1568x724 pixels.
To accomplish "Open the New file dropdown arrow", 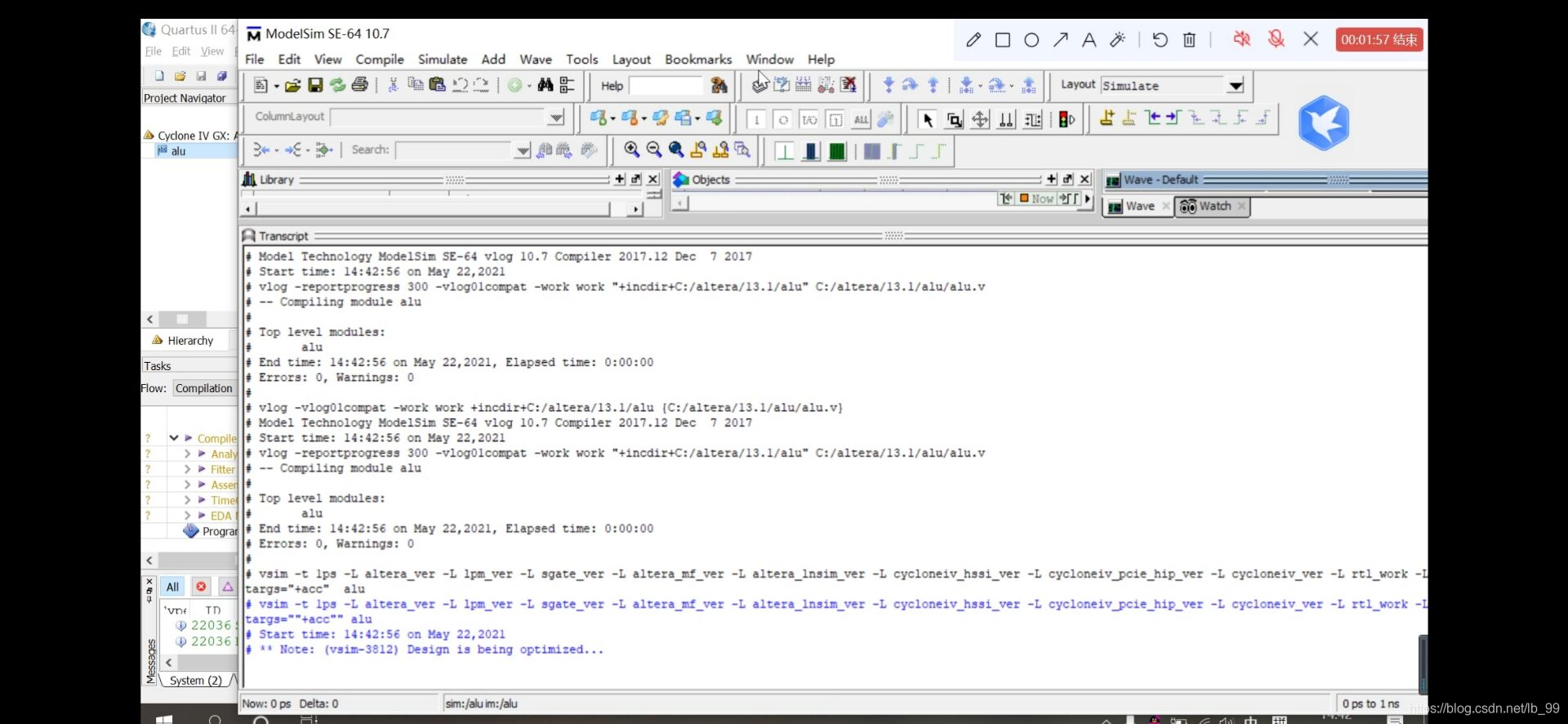I will [x=276, y=86].
